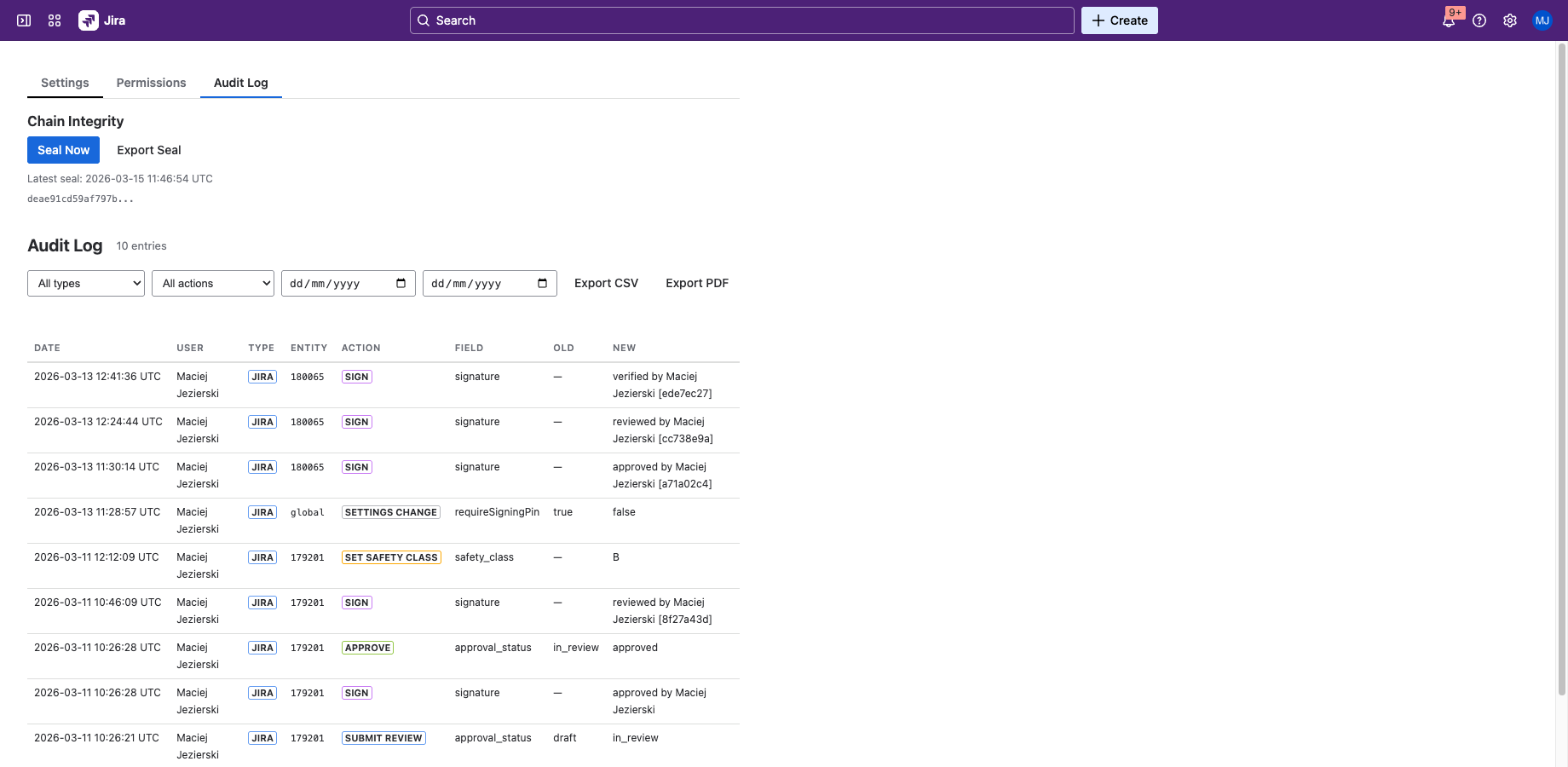This screenshot has width=1568, height=767.
Task: Open the Create button dropdown
Action: tap(1119, 20)
